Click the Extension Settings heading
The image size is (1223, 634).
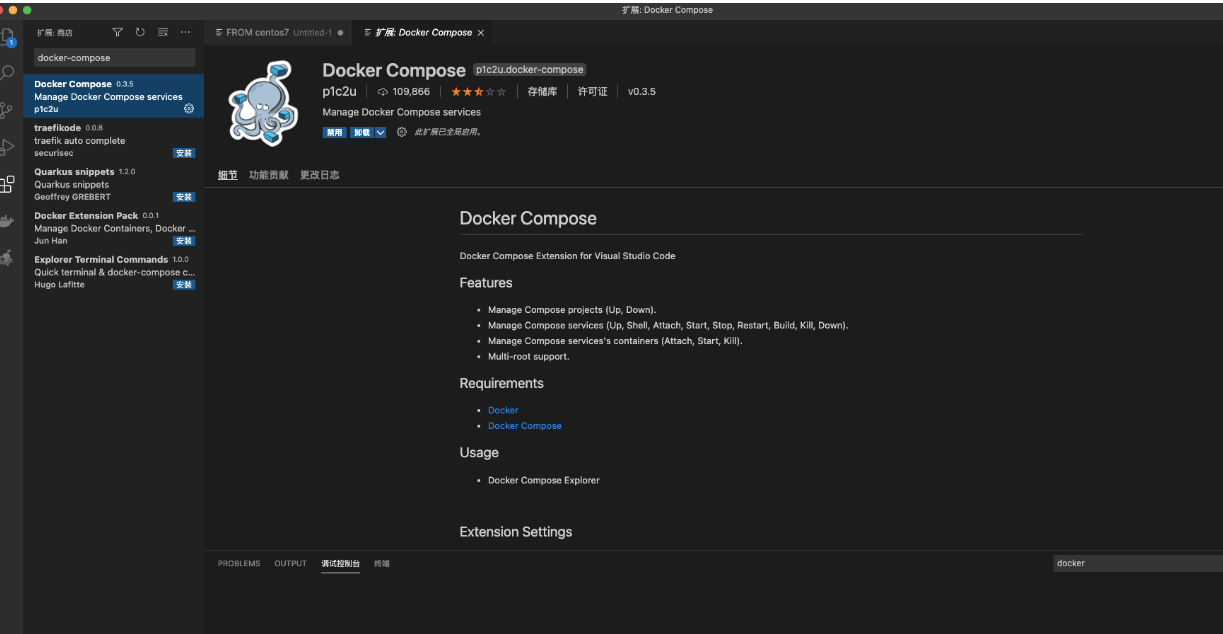516,531
